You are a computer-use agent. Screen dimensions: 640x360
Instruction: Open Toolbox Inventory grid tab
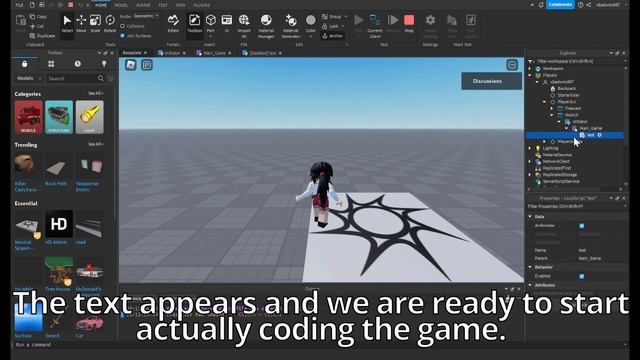click(51, 64)
